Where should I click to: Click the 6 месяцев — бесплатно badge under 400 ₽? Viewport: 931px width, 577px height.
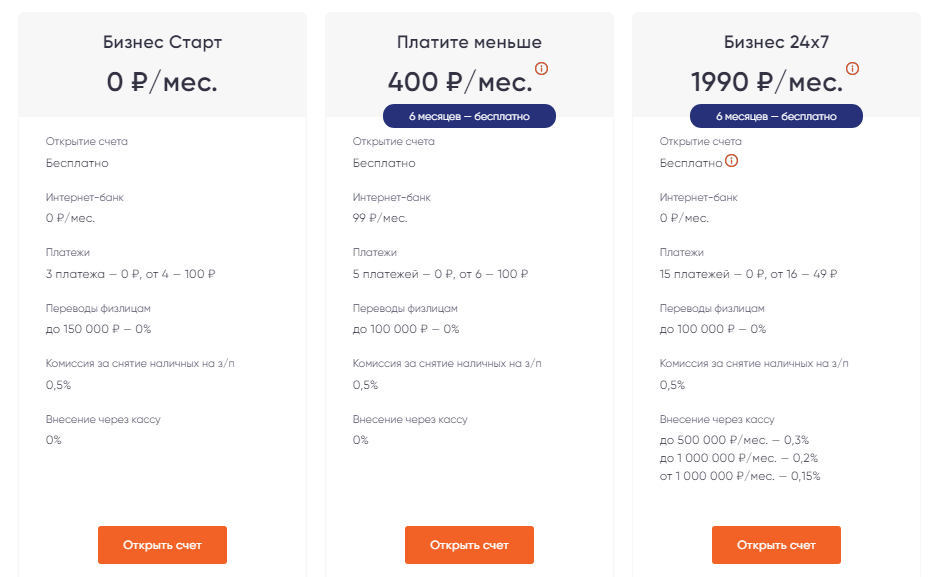tap(468, 115)
